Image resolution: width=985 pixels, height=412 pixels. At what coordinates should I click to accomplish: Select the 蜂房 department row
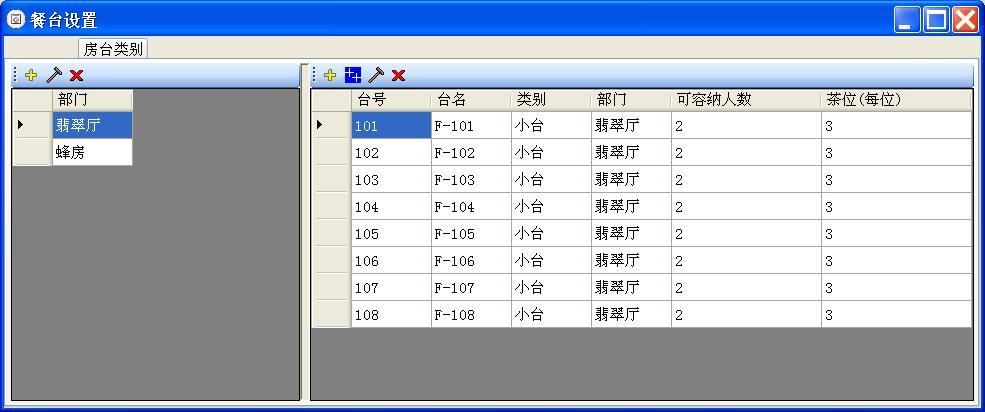92,152
